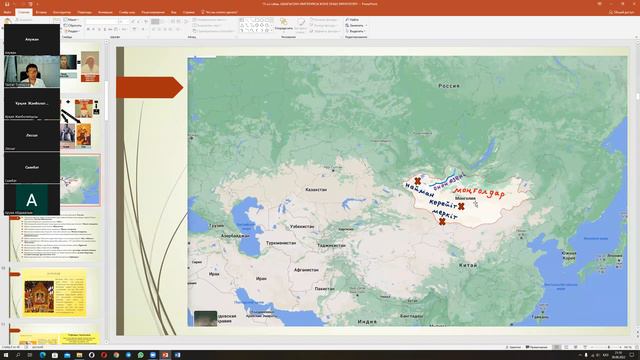This screenshot has width=640, height=360.
Task: Open Word from the taskbar
Action: pyautogui.click(x=177, y=355)
